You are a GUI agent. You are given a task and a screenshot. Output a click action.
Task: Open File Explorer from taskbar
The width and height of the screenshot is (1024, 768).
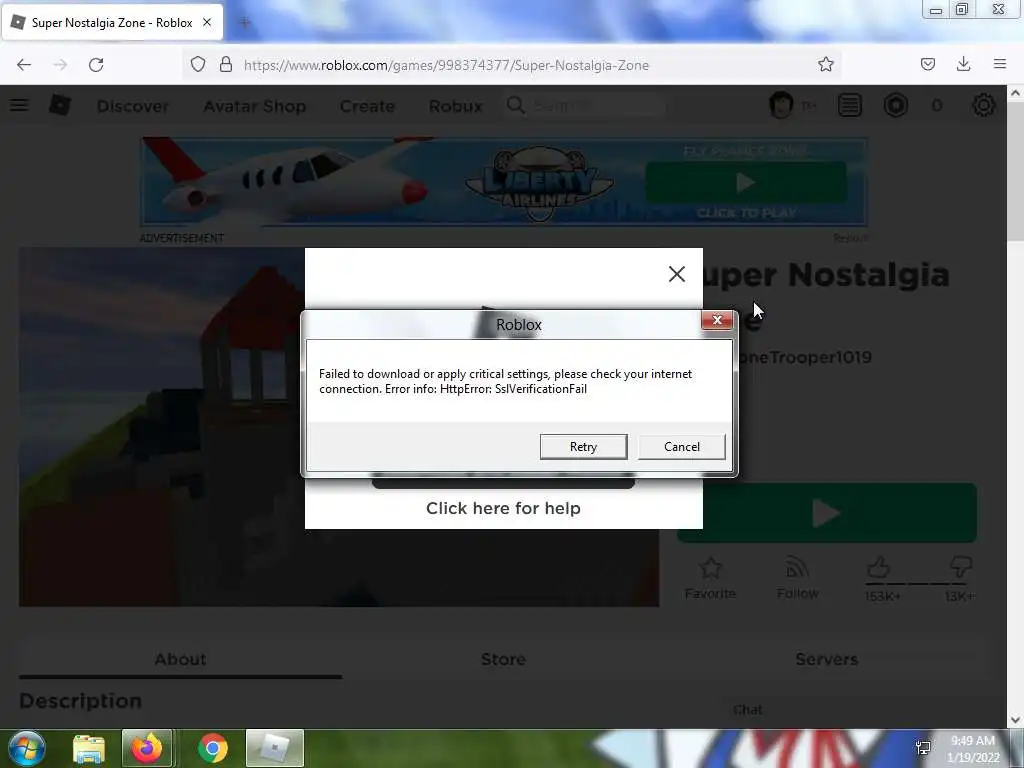(x=89, y=748)
